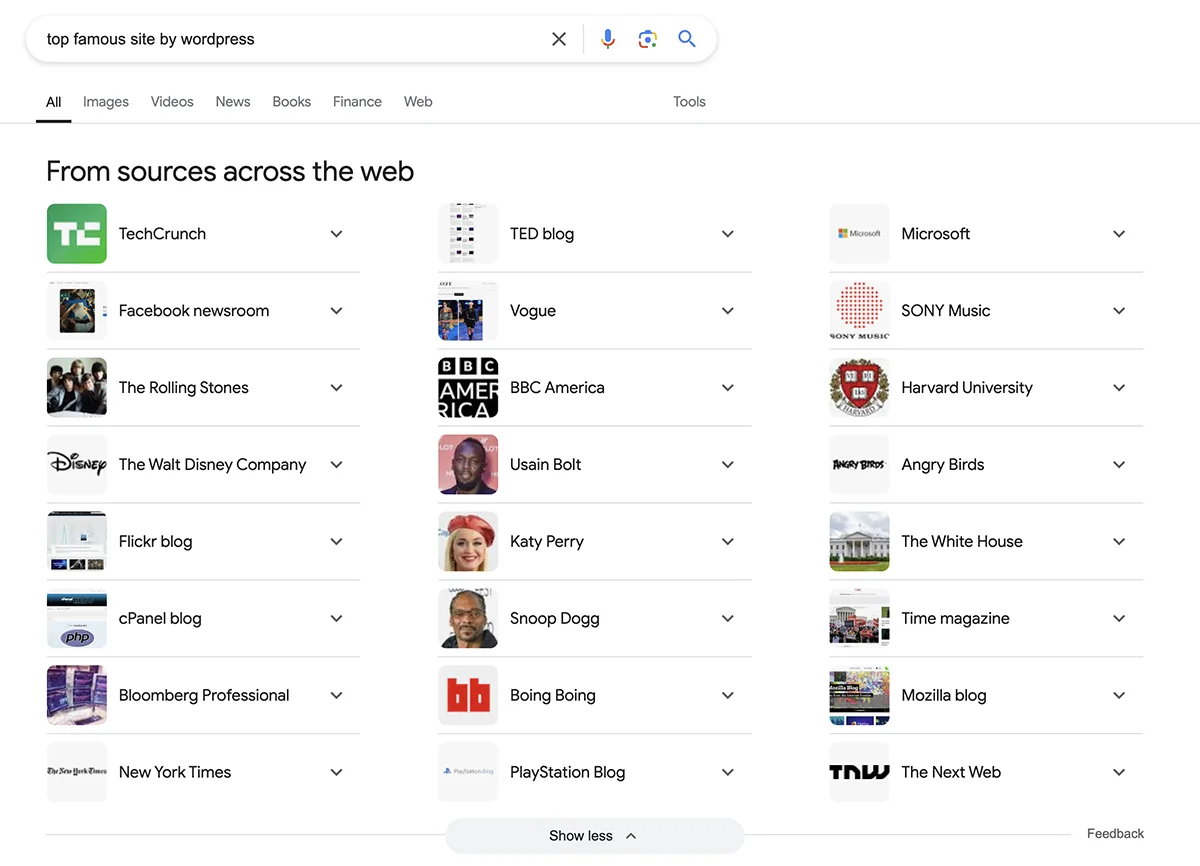Click the Disney logo thumbnail
This screenshot has height=866, width=1200.
[77, 465]
